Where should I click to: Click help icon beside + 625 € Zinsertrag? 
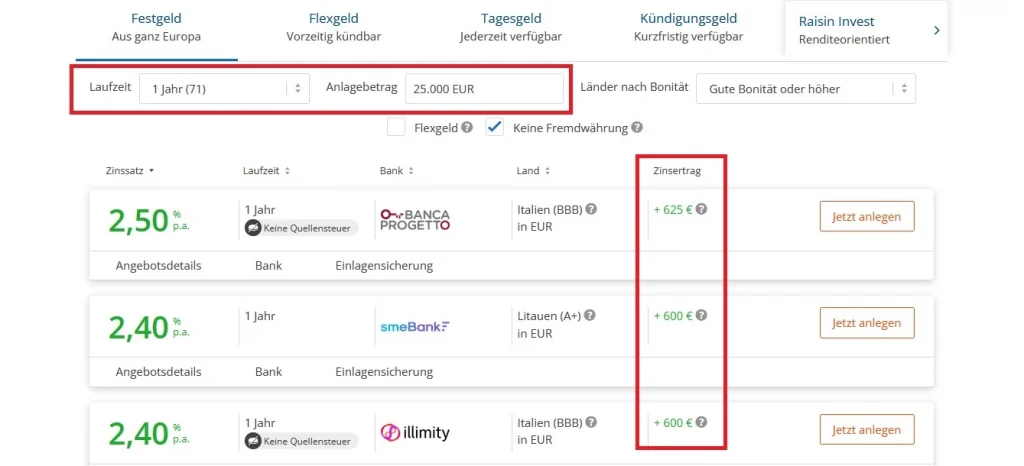701,209
